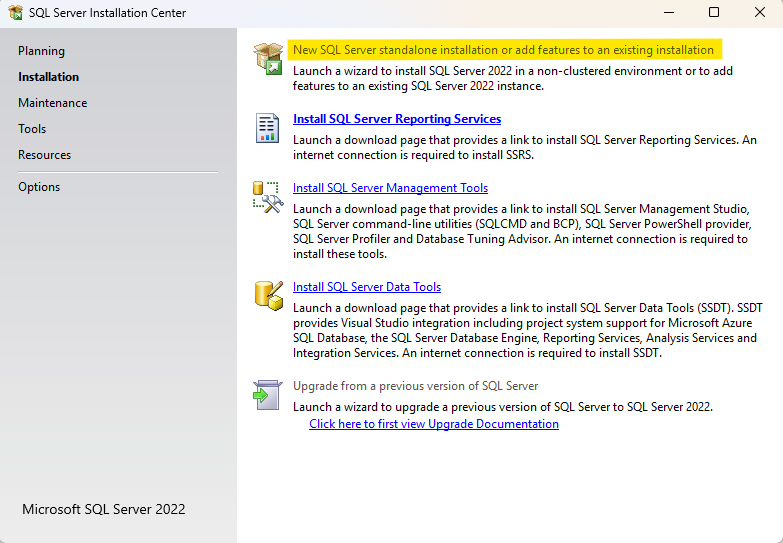This screenshot has width=783, height=543.
Task: Click Install SQL Server Management Tools link
Action: 390,188
